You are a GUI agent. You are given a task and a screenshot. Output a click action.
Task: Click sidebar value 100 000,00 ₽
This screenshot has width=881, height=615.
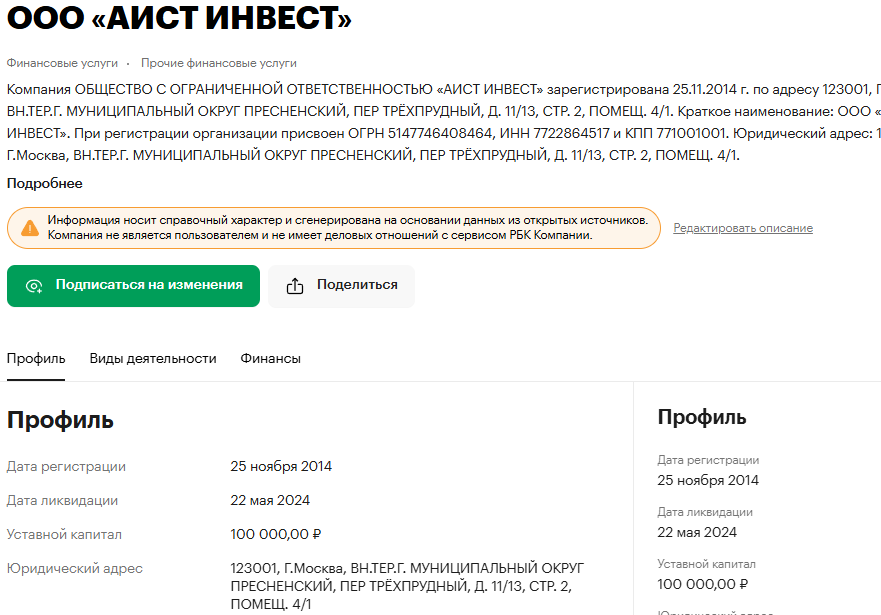tap(703, 584)
